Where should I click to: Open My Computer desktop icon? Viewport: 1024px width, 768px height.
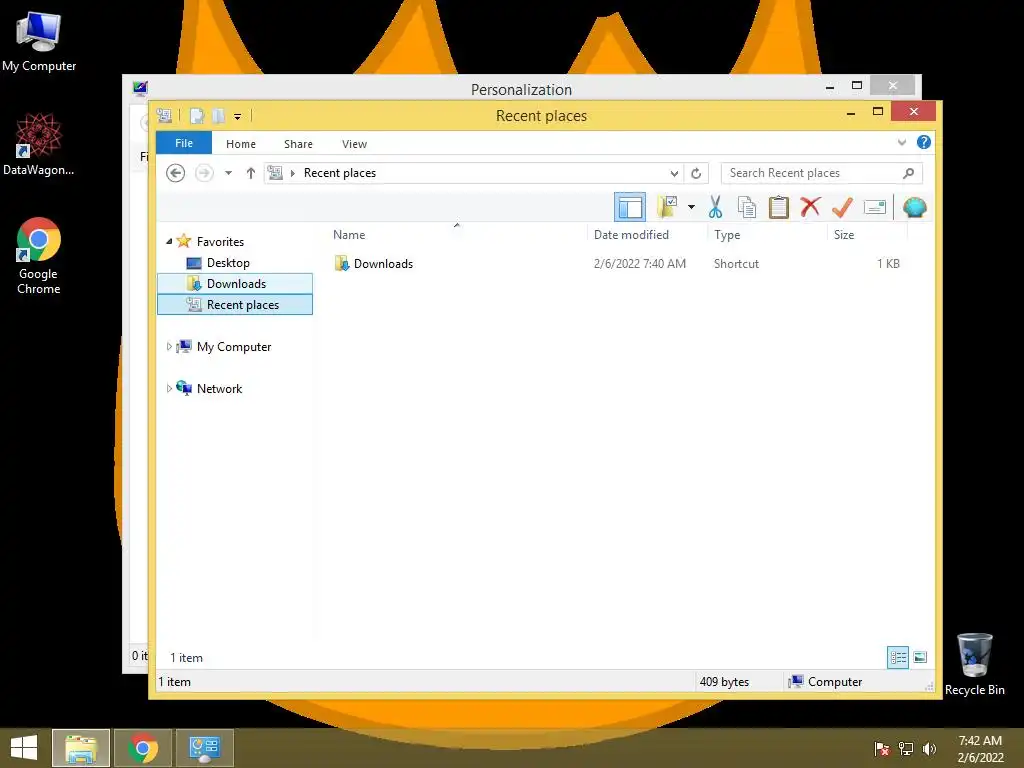[39, 40]
